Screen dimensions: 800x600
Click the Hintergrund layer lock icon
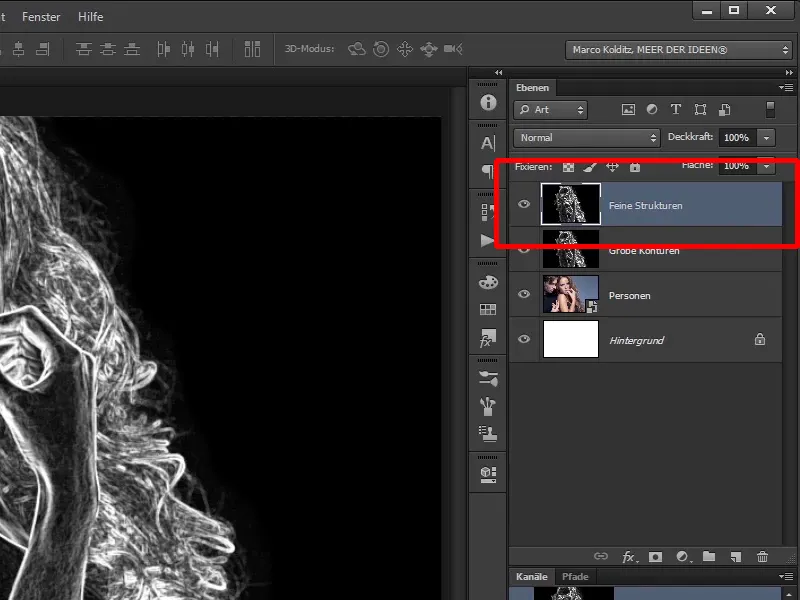tap(760, 339)
